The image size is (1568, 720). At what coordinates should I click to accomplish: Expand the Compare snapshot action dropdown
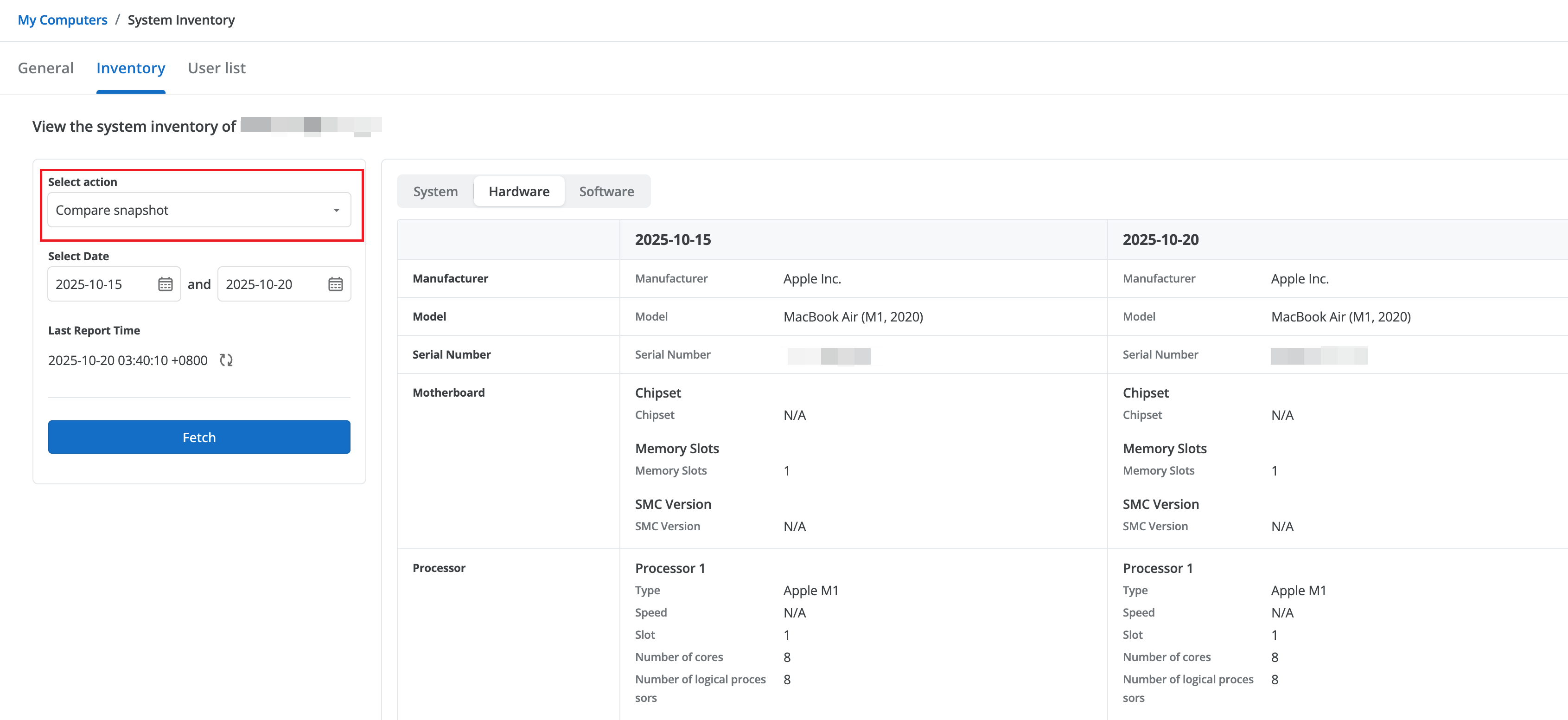pos(199,210)
